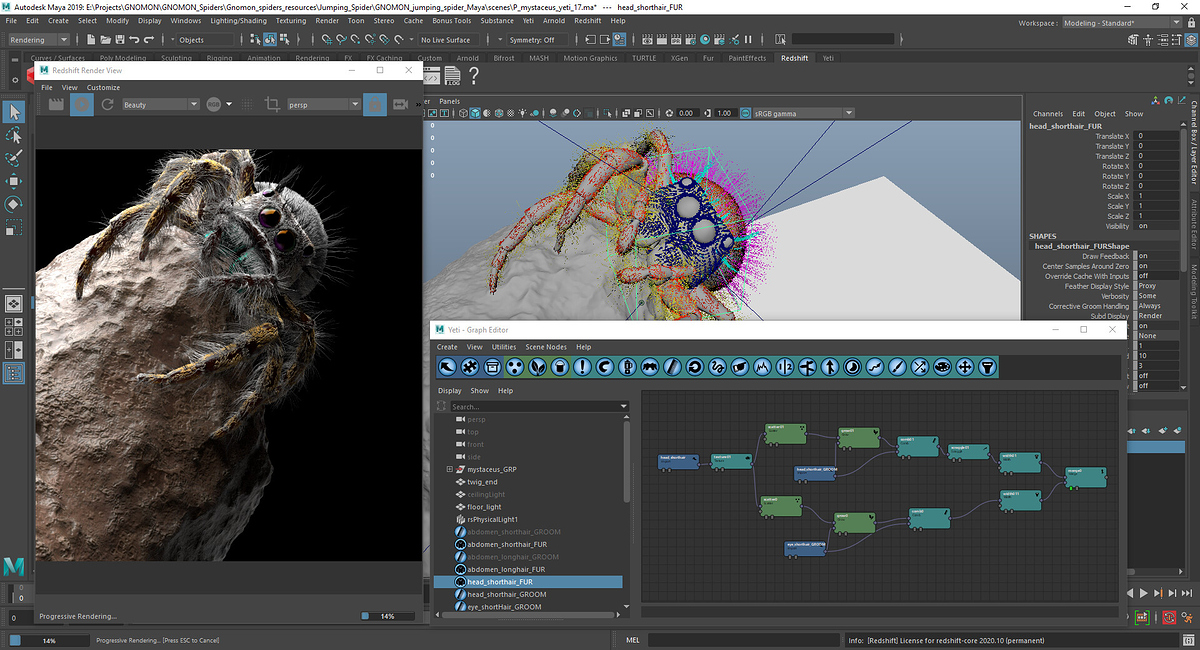Open the Yeti menu in Maya's menu bar
1200x650 pixels.
point(528,20)
